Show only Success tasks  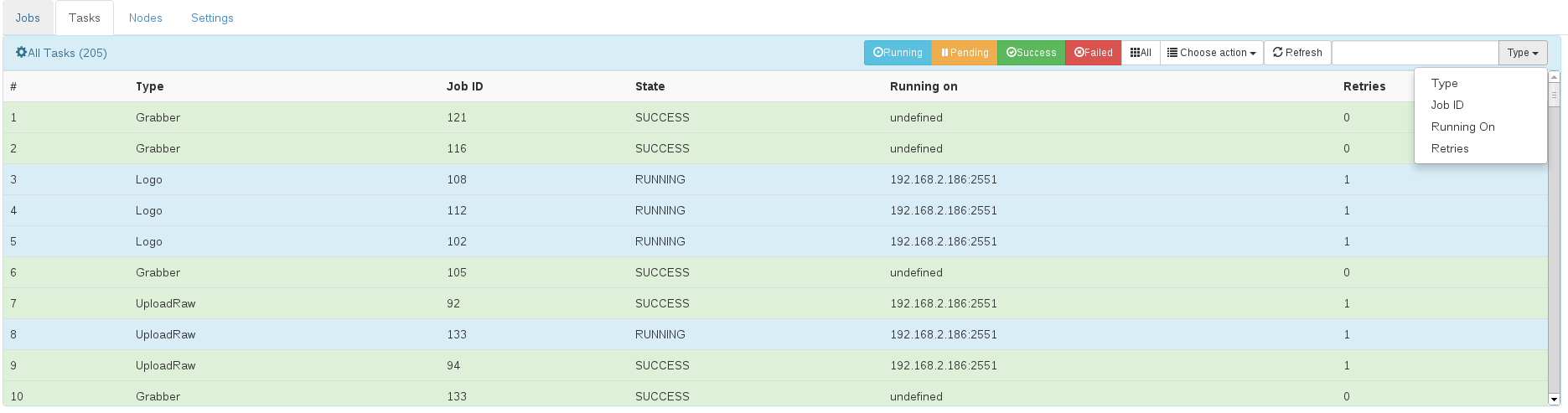(1031, 53)
